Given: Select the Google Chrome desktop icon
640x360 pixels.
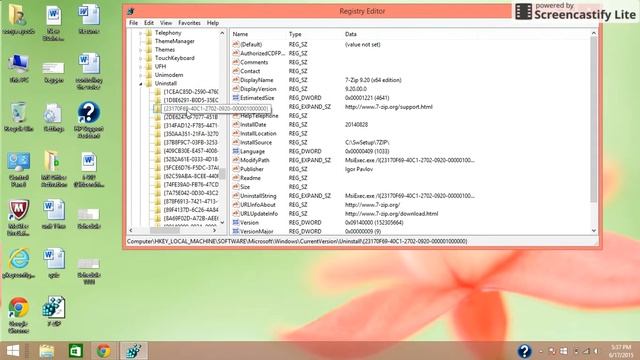Looking at the screenshot, I should click(x=18, y=314).
